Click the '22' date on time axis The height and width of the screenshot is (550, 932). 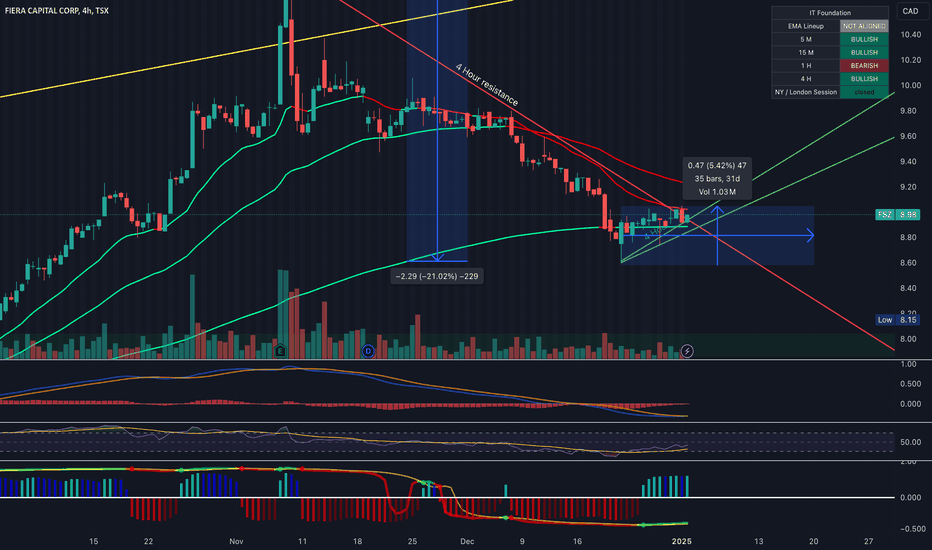[148, 541]
